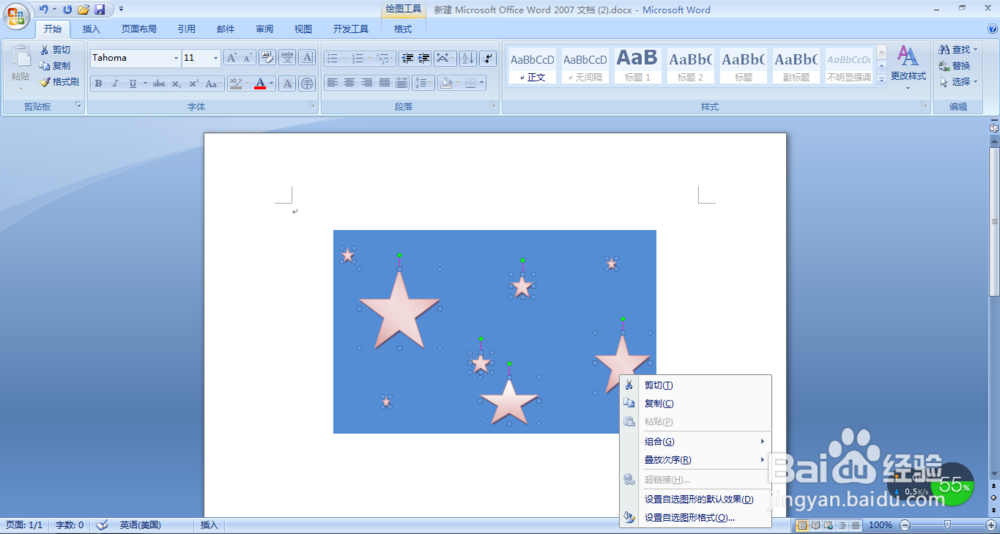Toggle Align Left paragraph alignment
This screenshot has height=534, width=1000.
tap(332, 82)
